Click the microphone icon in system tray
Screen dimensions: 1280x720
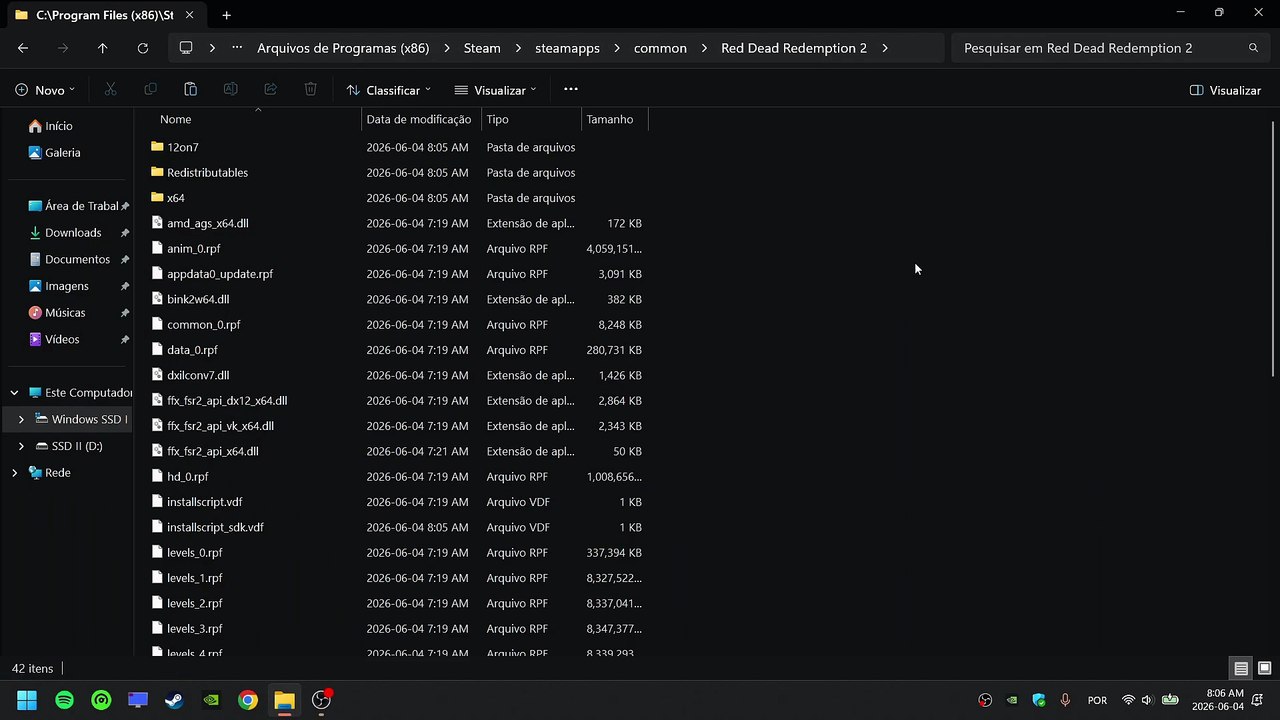(x=1066, y=700)
